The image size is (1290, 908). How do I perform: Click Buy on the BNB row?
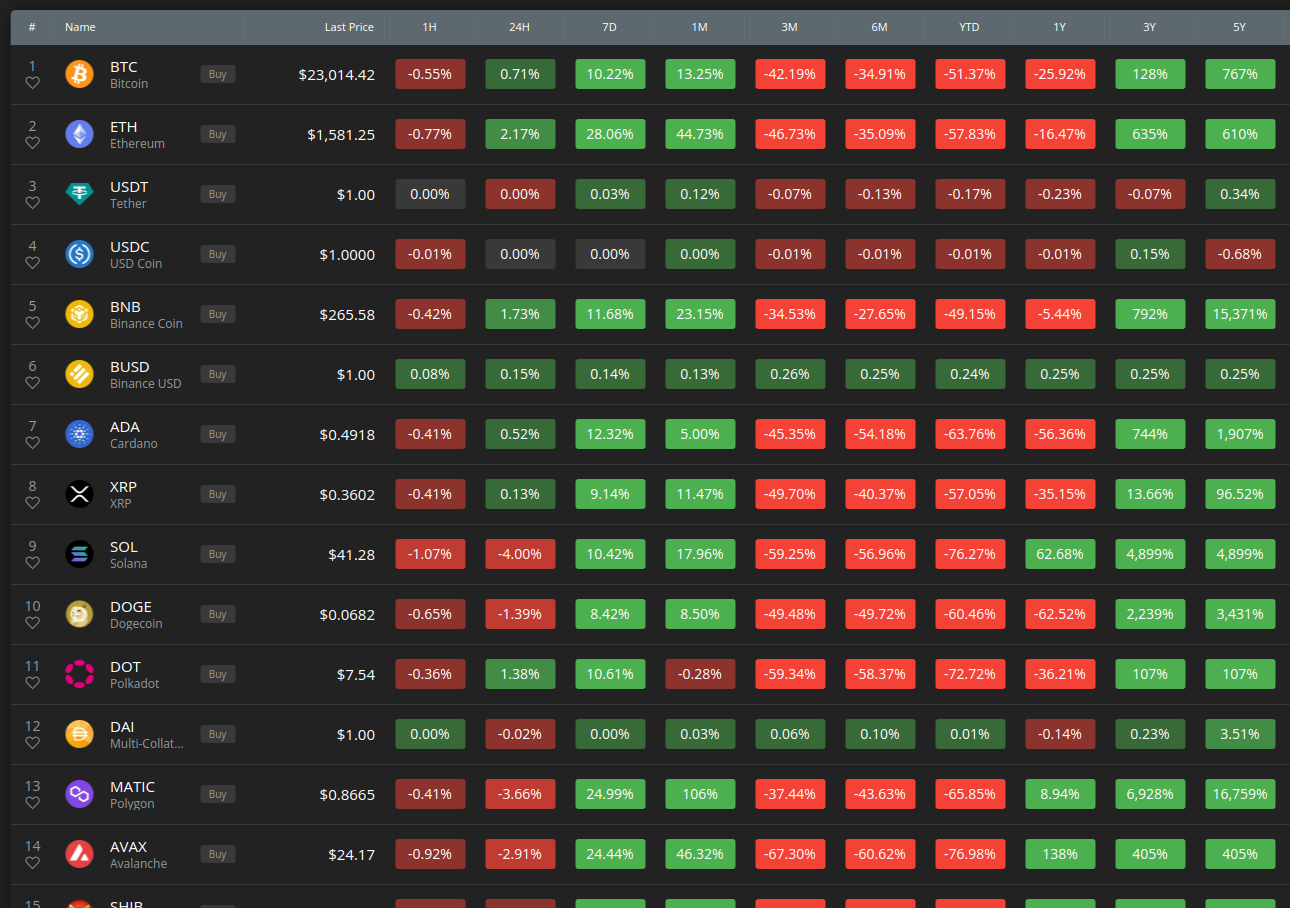[x=218, y=314]
